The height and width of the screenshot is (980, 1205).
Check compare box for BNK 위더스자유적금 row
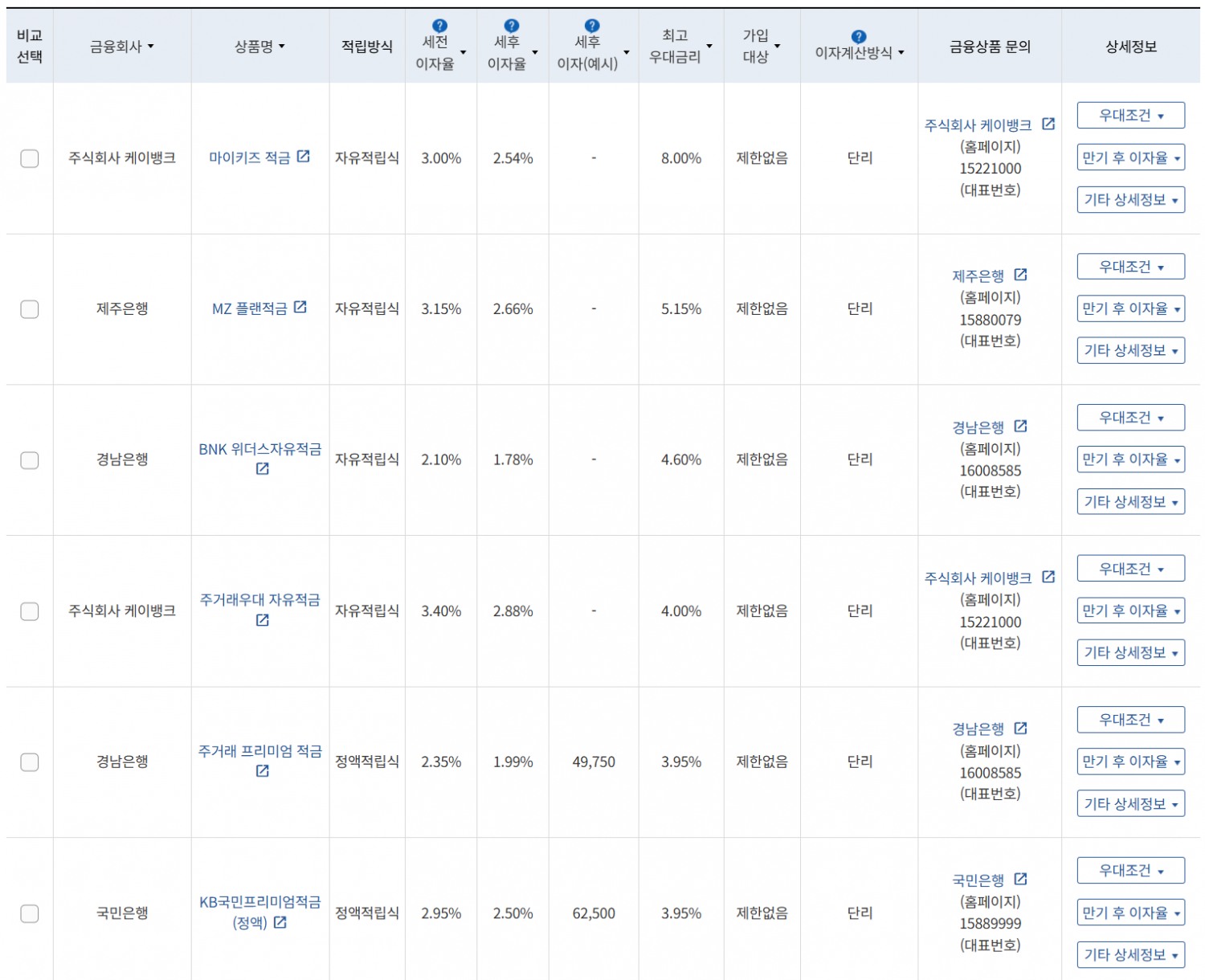30,460
